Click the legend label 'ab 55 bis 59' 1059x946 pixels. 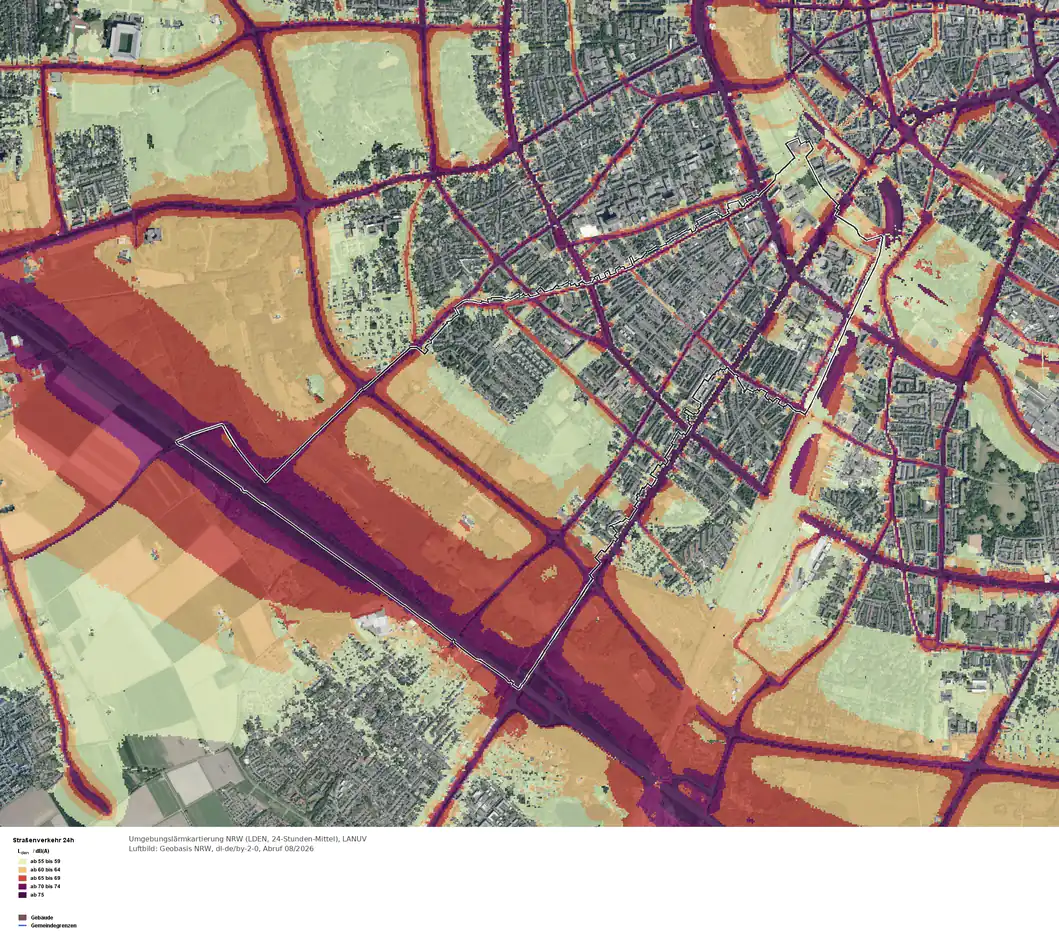click(x=45, y=862)
